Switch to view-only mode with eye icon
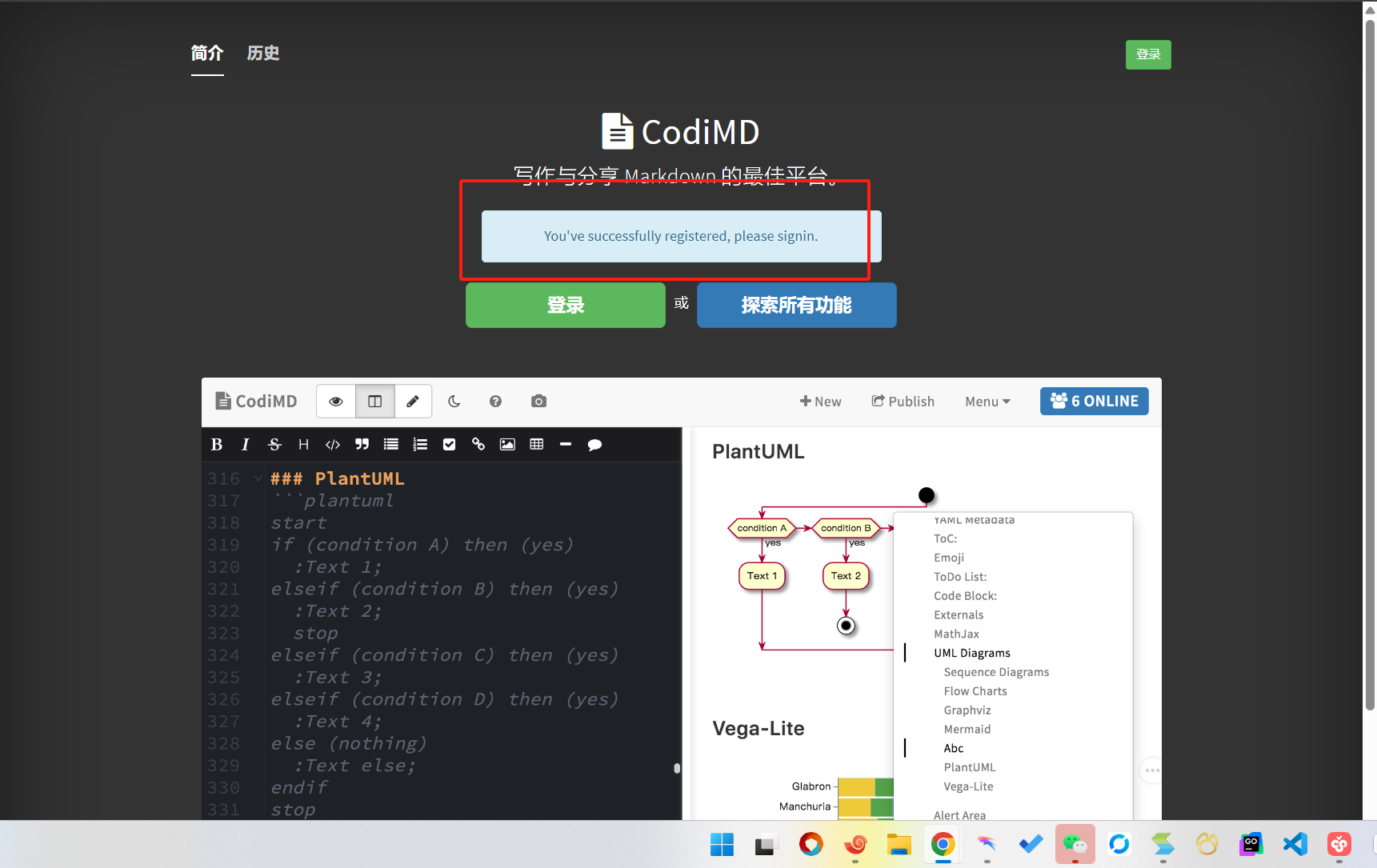This screenshot has height=868, width=1377. tap(336, 402)
